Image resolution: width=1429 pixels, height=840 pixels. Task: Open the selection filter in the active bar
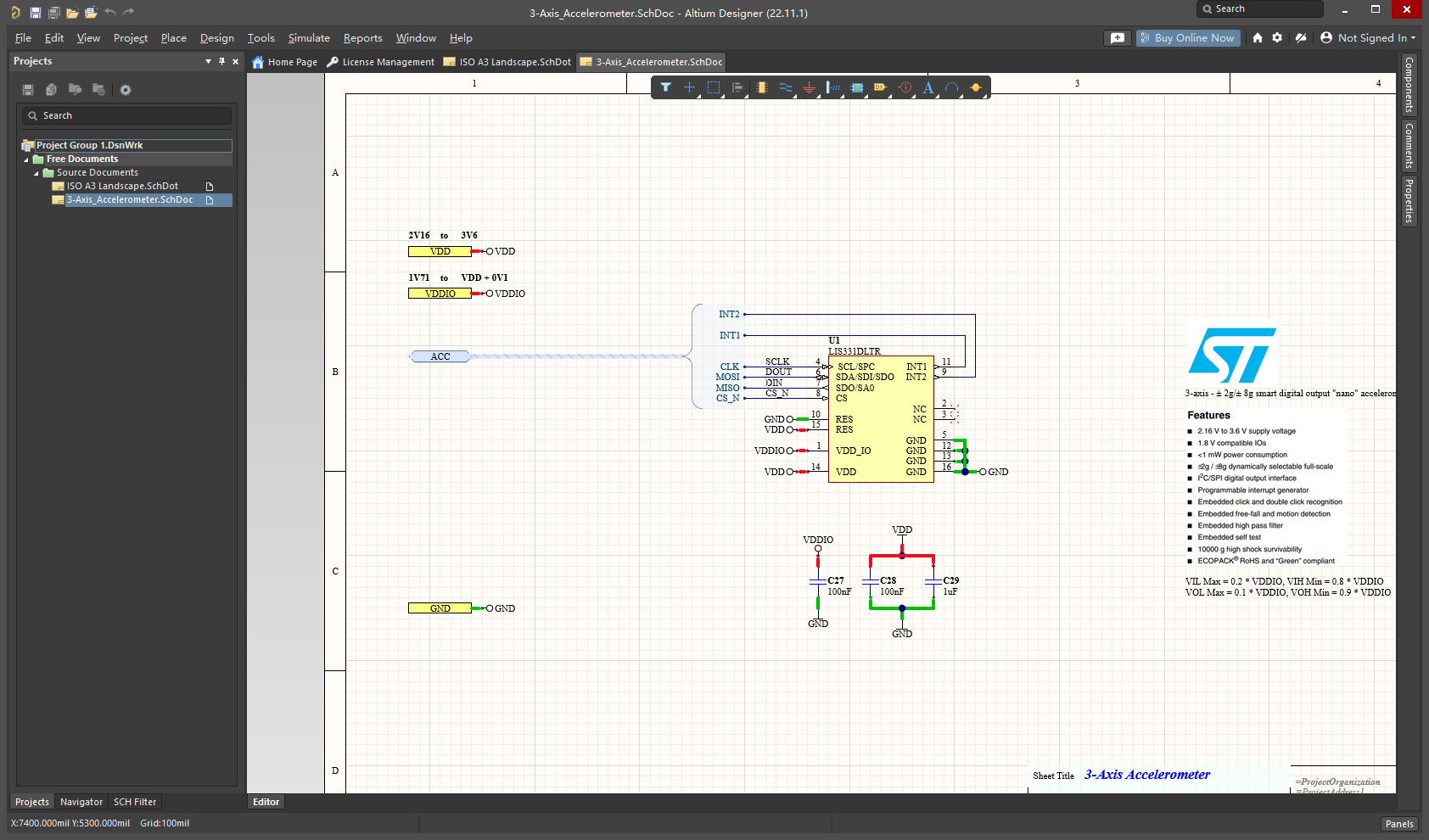click(x=666, y=87)
